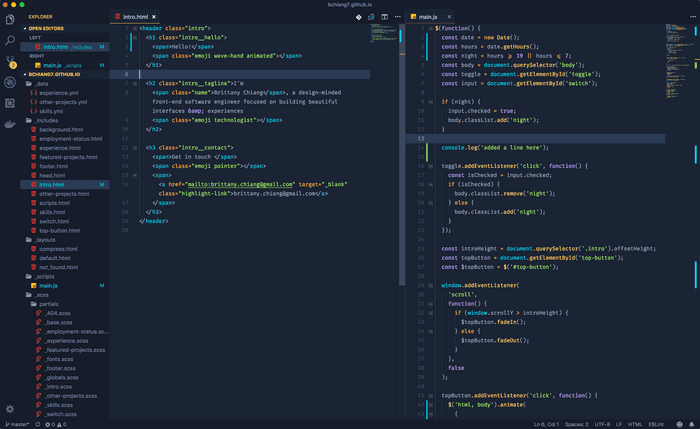Screen dimensions: 700x429
Task: Click the master branch indicator
Action: (17, 424)
